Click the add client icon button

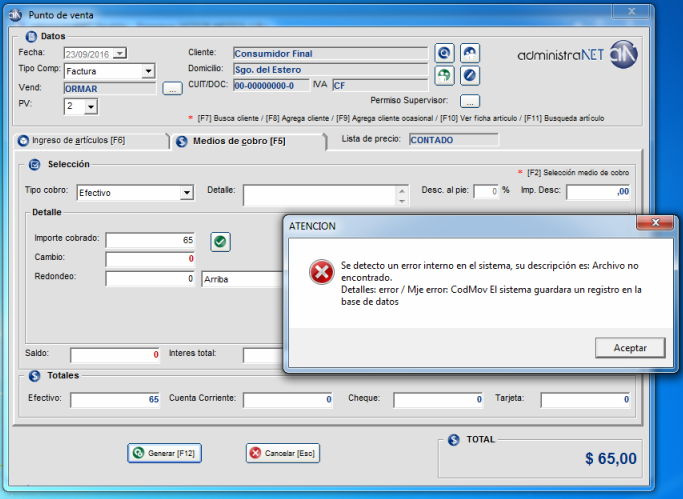tap(469, 53)
